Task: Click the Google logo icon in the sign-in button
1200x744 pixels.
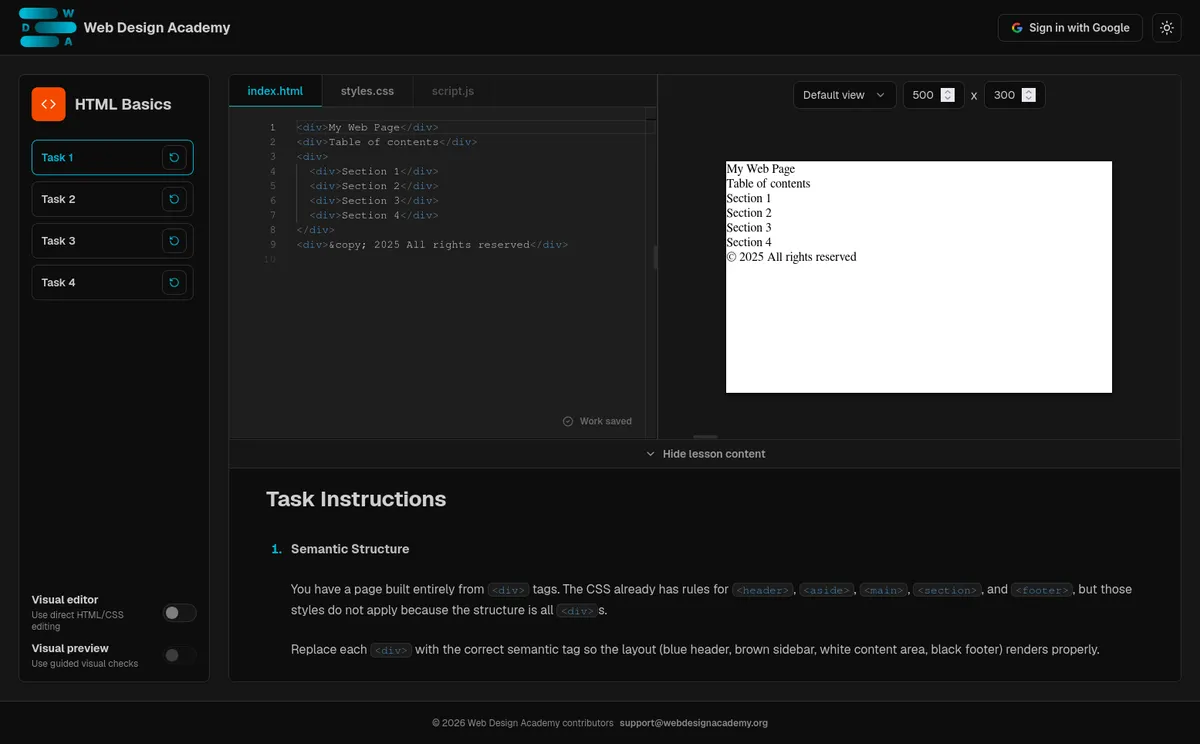Action: (1017, 28)
